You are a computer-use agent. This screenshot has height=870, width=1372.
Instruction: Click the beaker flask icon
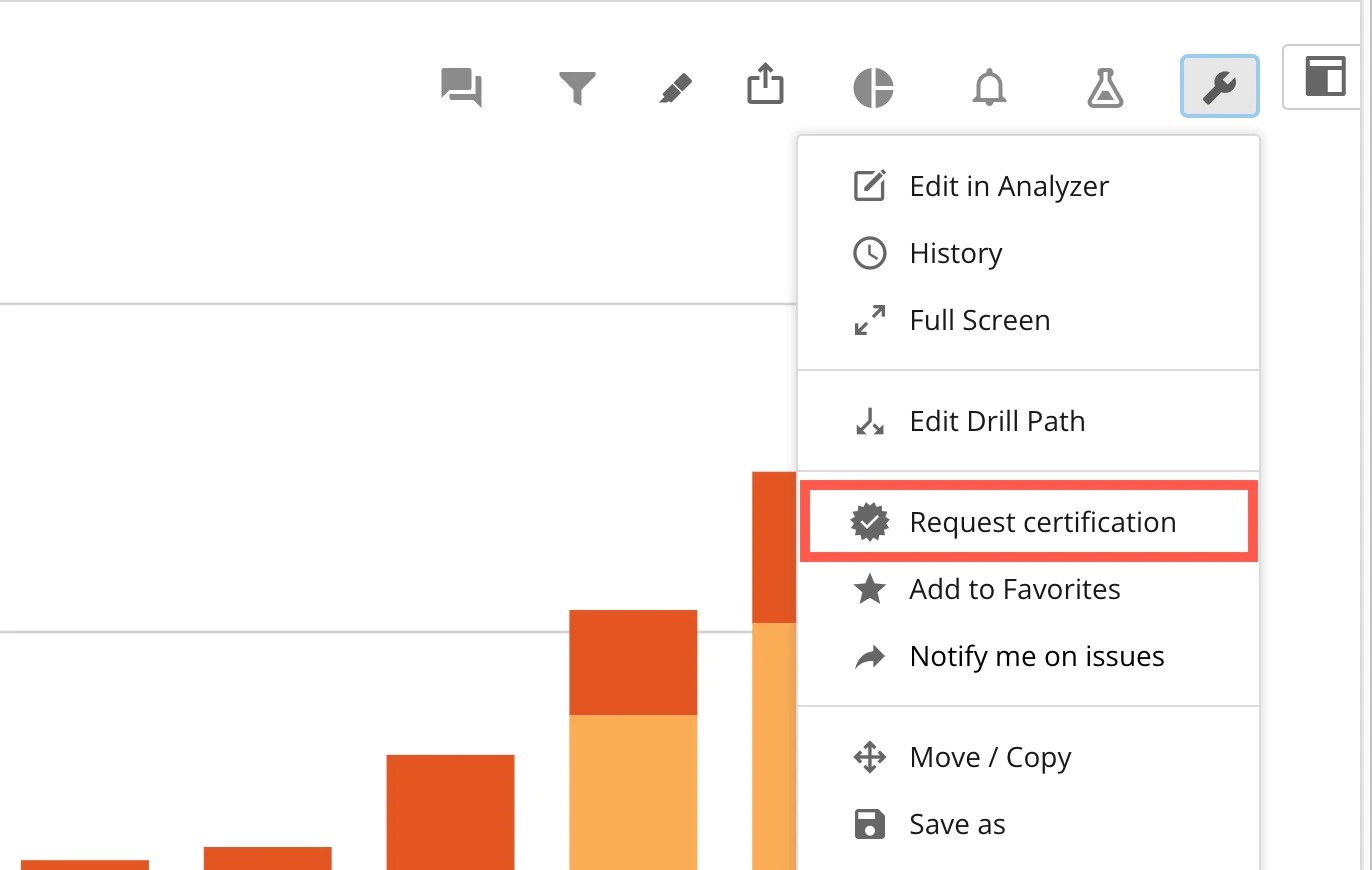[1105, 88]
